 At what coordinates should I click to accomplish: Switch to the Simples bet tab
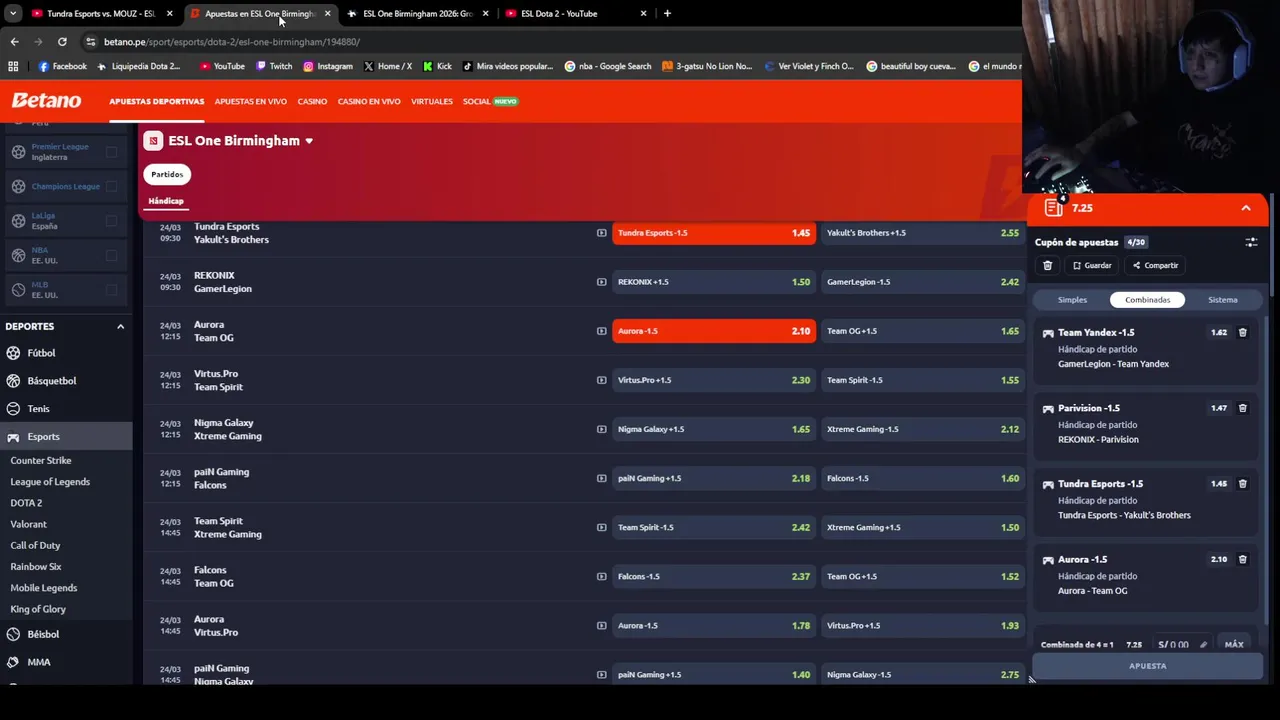click(1072, 300)
